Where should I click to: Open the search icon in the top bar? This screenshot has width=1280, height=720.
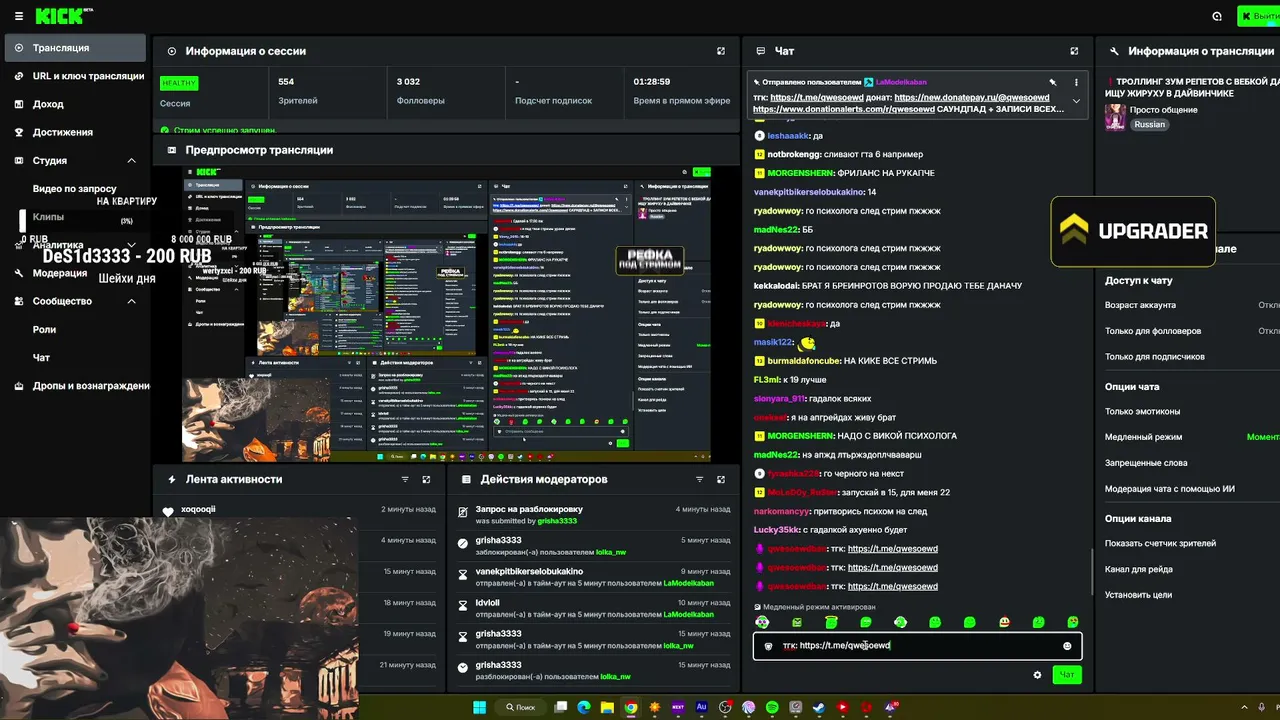1217,16
